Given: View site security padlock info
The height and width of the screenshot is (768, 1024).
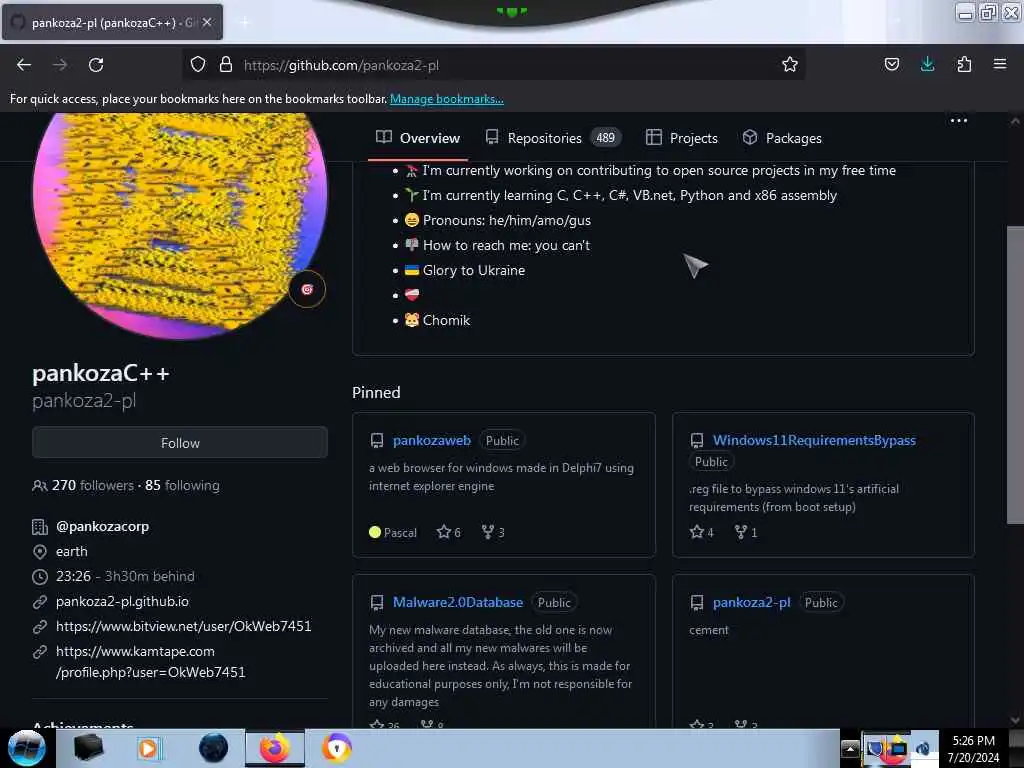Looking at the screenshot, I should pyautogui.click(x=226, y=64).
